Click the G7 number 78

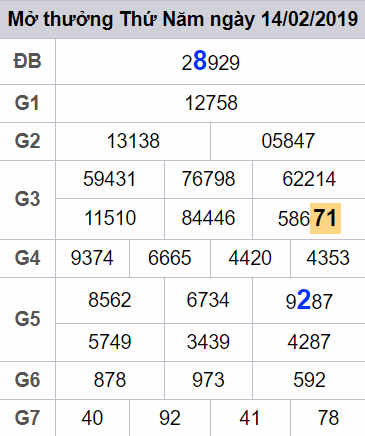[328, 418]
